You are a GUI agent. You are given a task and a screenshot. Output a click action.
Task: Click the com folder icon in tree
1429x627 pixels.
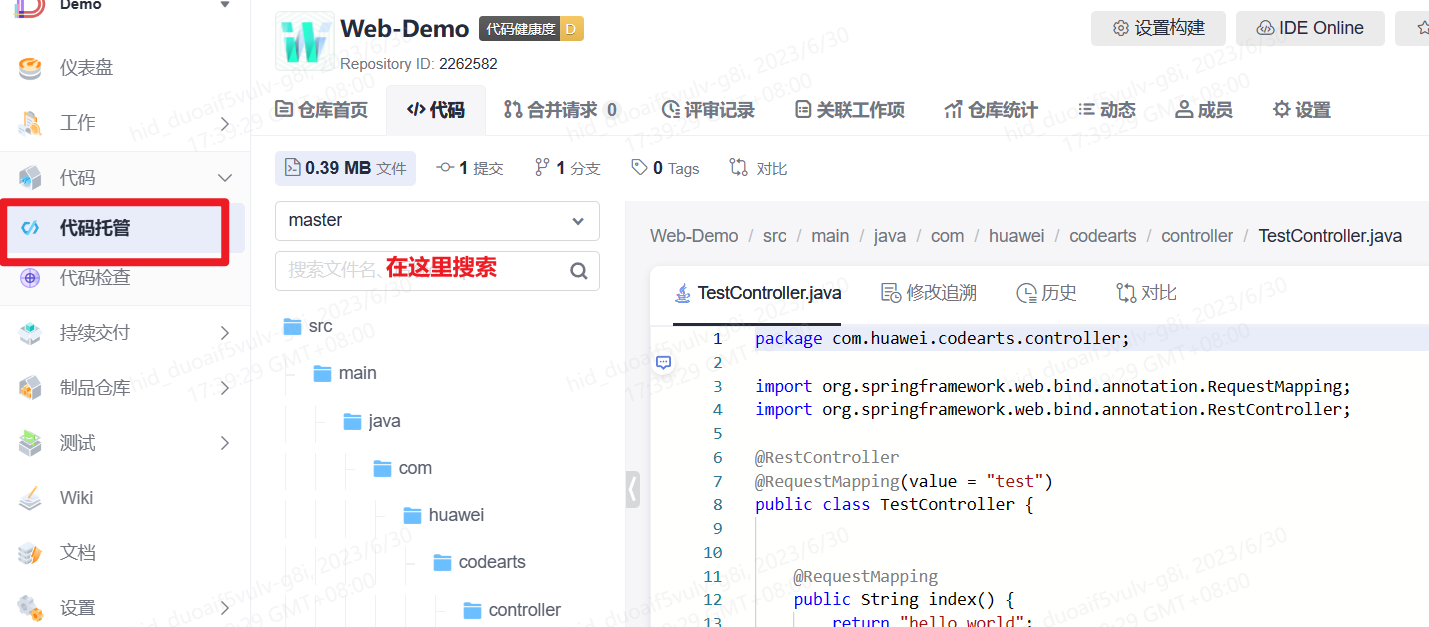point(382,468)
